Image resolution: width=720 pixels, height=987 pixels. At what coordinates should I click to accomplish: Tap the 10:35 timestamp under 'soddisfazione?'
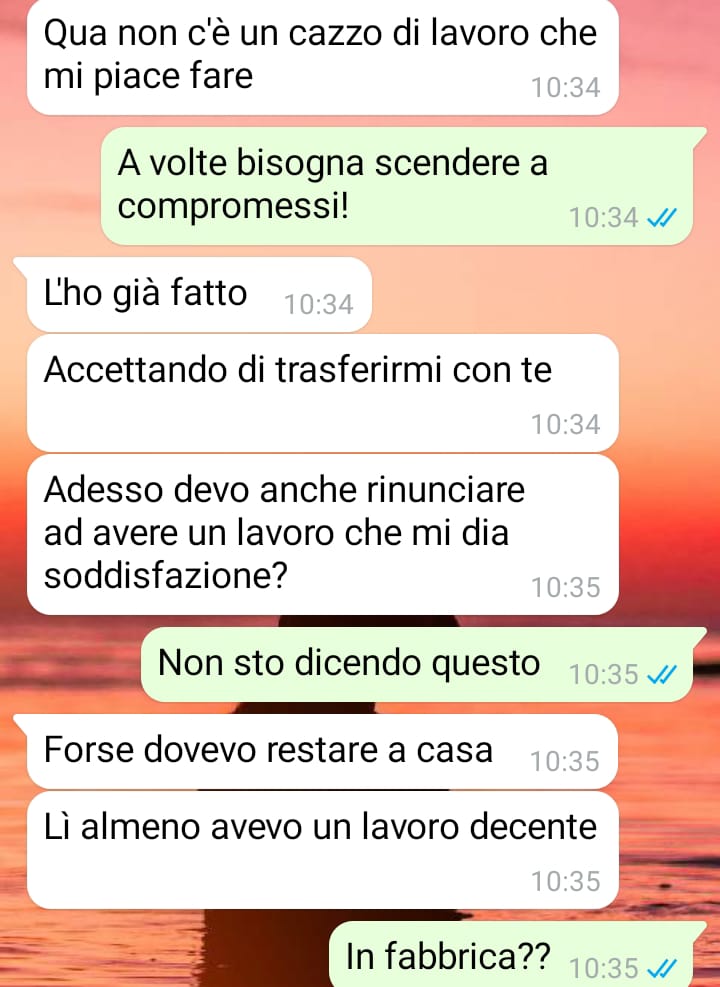(x=566, y=587)
